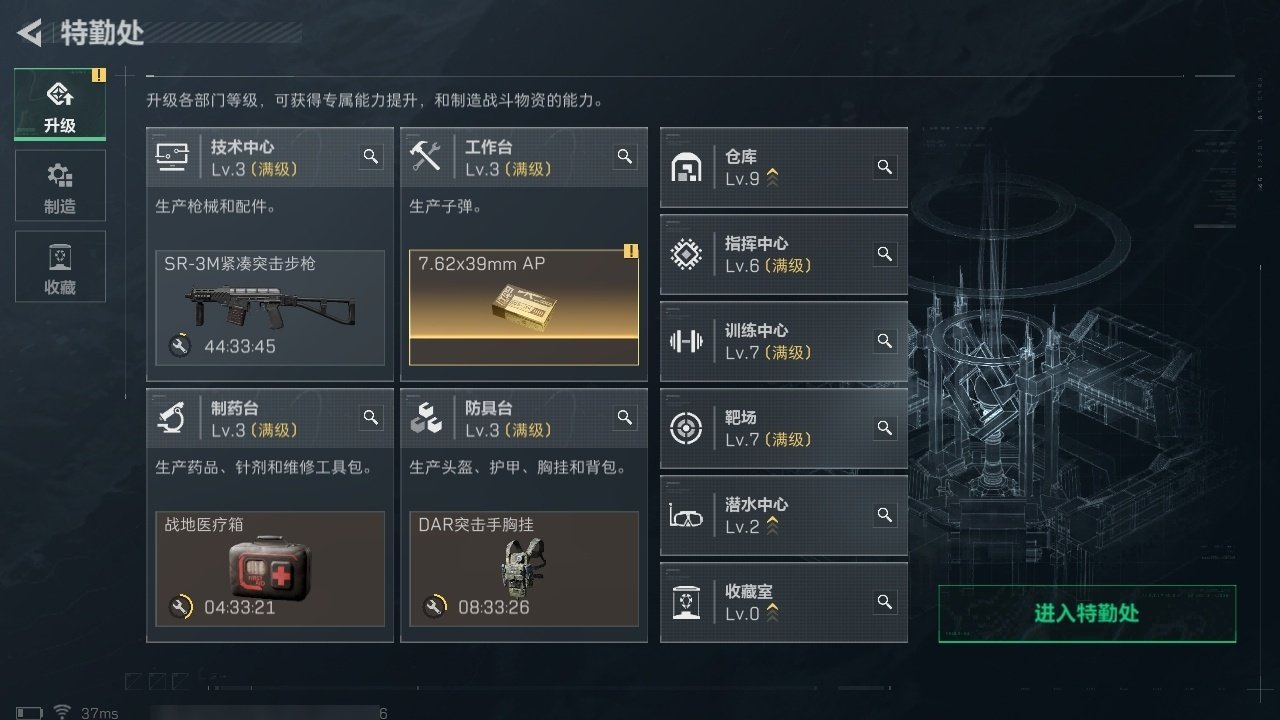Click the magnifier icon for 工作台

click(625, 156)
